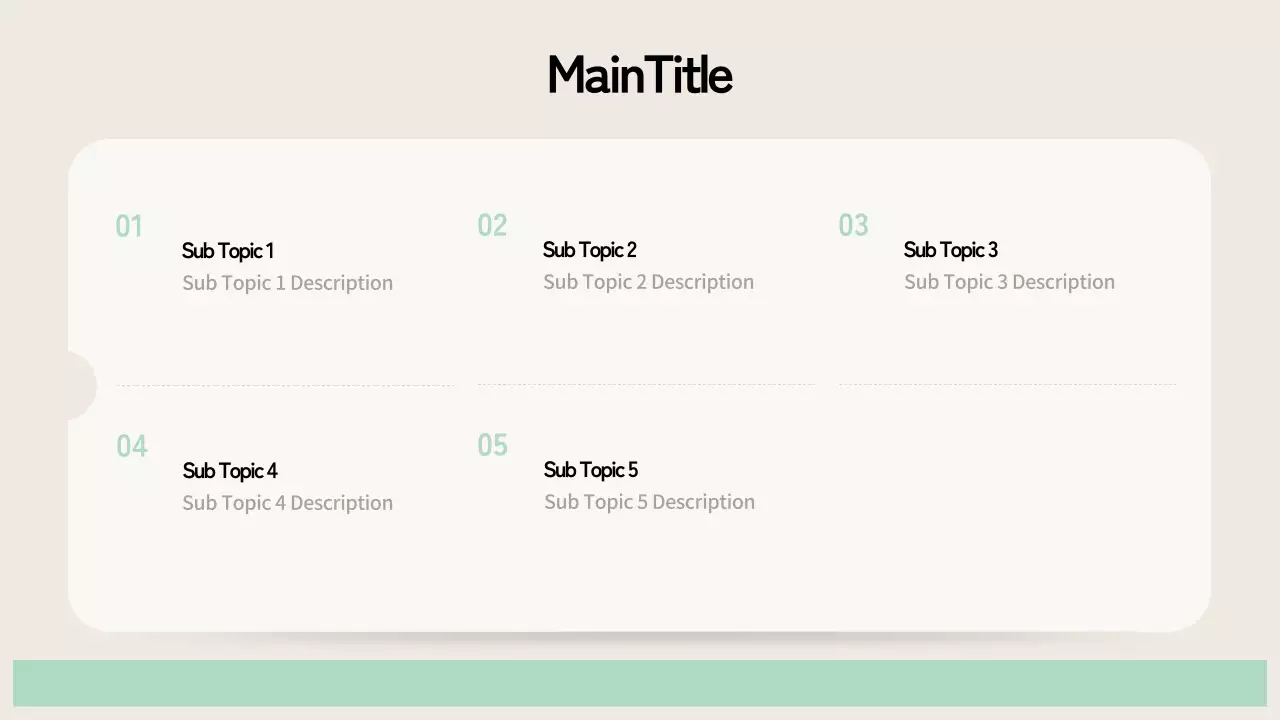The height and width of the screenshot is (720, 1280).
Task: Click the Sub Topic 2 Description text
Action: click(x=648, y=282)
